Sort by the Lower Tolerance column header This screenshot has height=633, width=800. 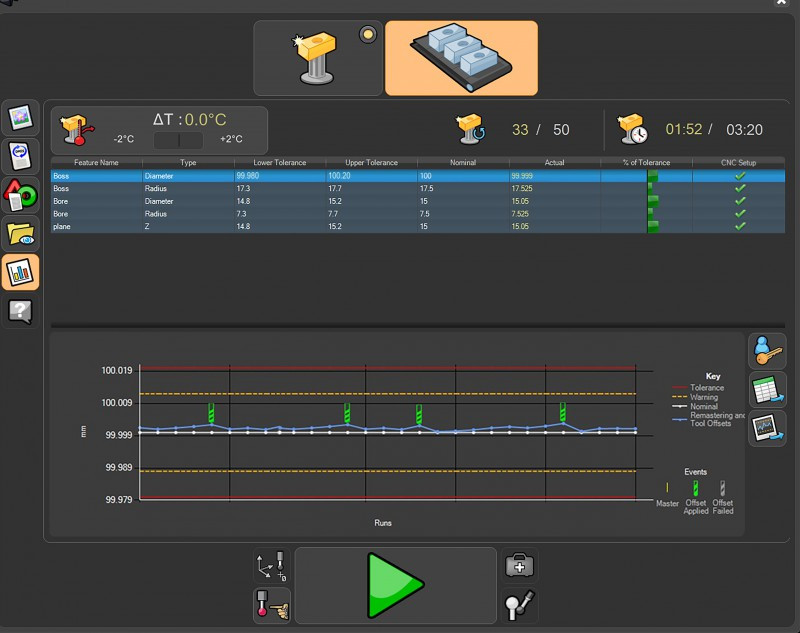(x=280, y=163)
